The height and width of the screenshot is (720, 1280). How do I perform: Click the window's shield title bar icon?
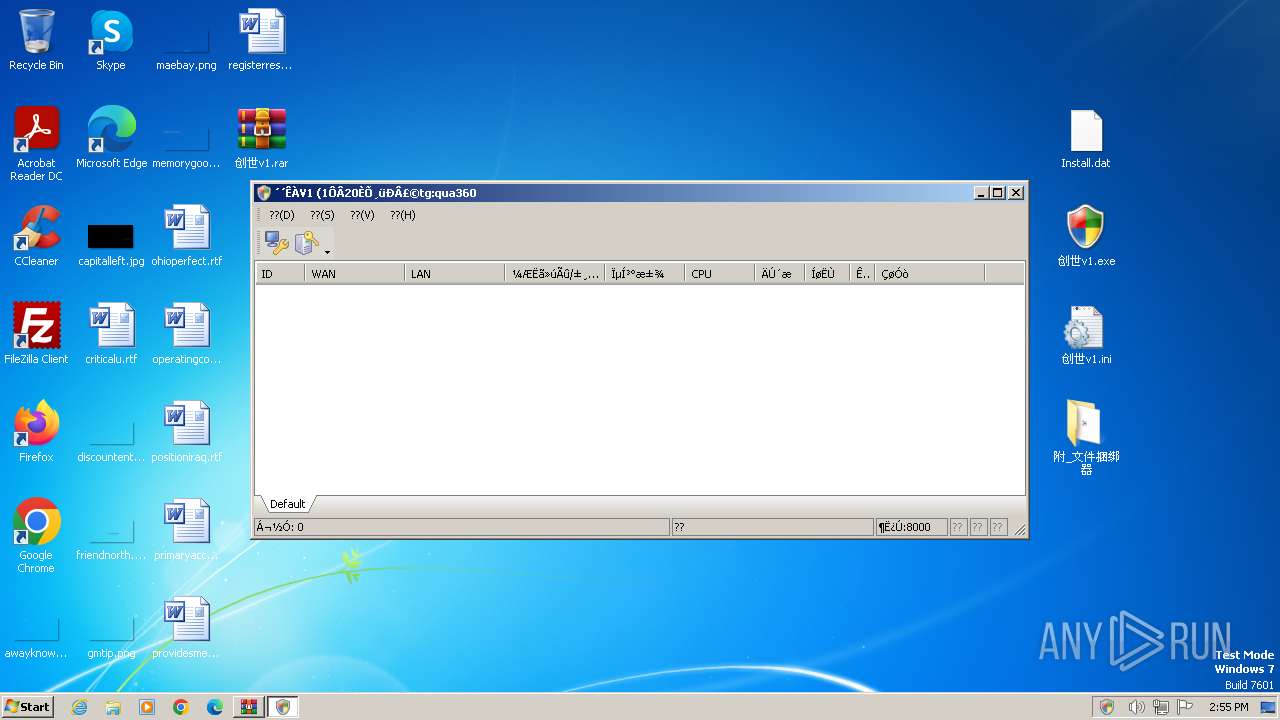coord(264,193)
